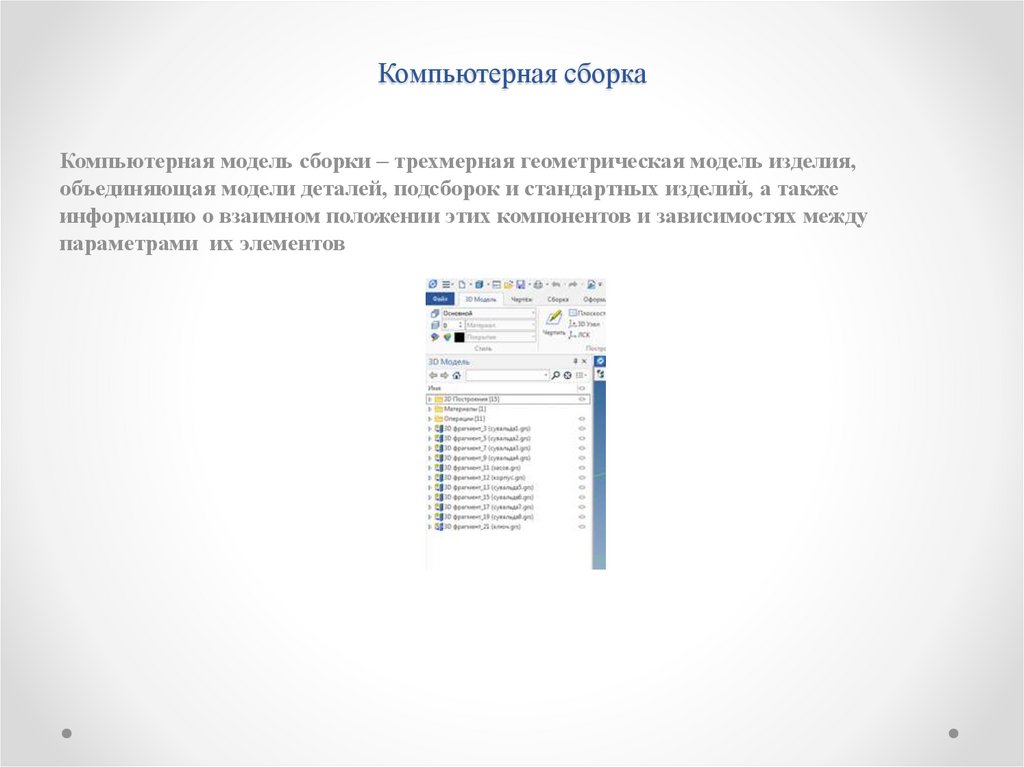The image size is (1024, 767).
Task: Expand the Операции folder
Action: point(429,418)
